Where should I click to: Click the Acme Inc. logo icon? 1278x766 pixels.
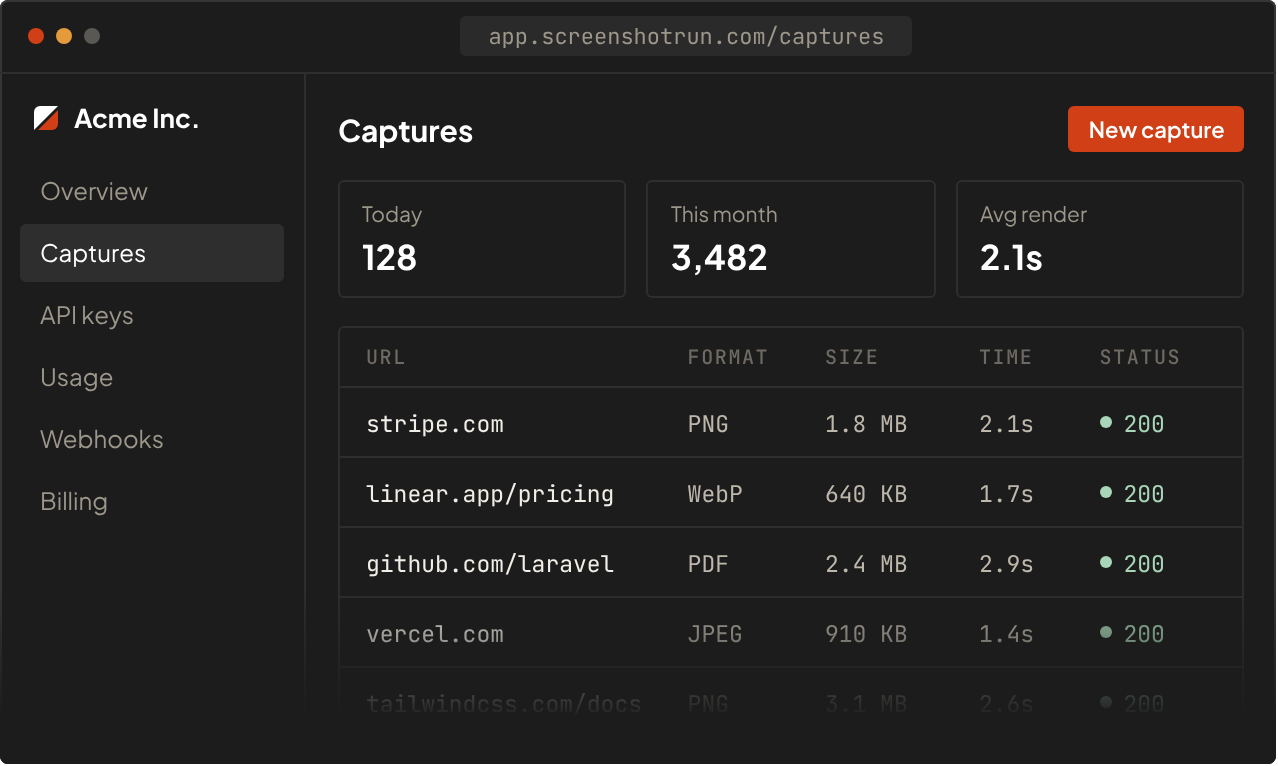click(x=46, y=119)
